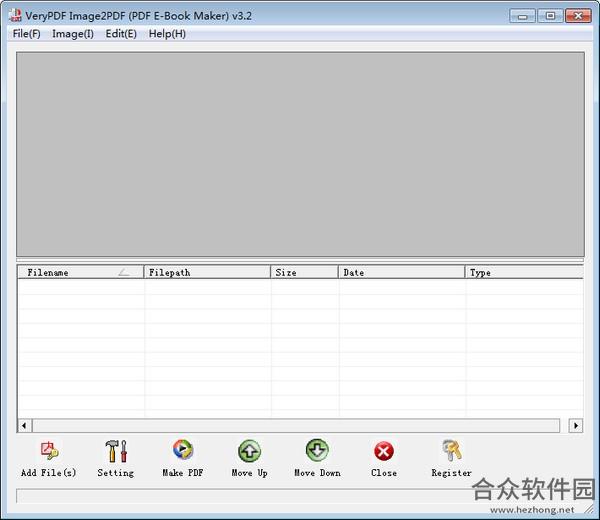Open the File(F) menu
Viewport: 600px width, 520px height.
tap(26, 34)
